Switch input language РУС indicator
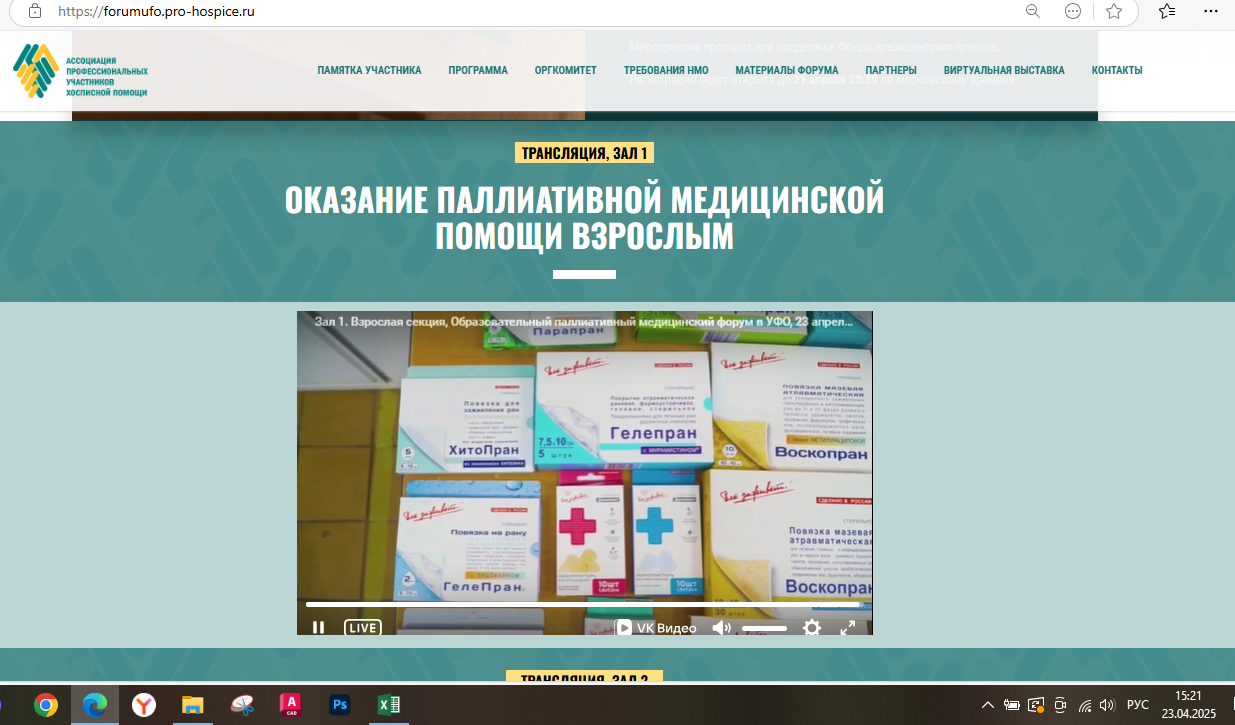 point(1138,705)
